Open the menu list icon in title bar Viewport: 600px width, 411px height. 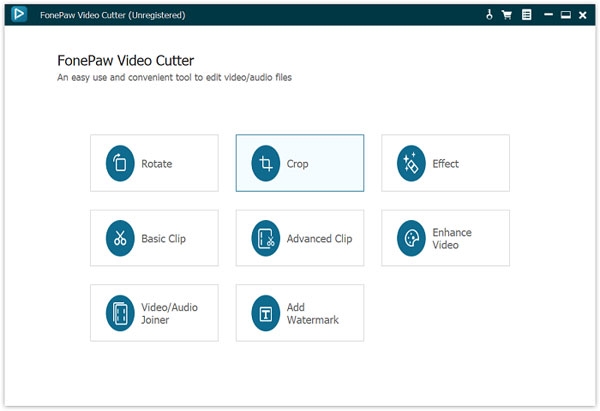pos(527,15)
